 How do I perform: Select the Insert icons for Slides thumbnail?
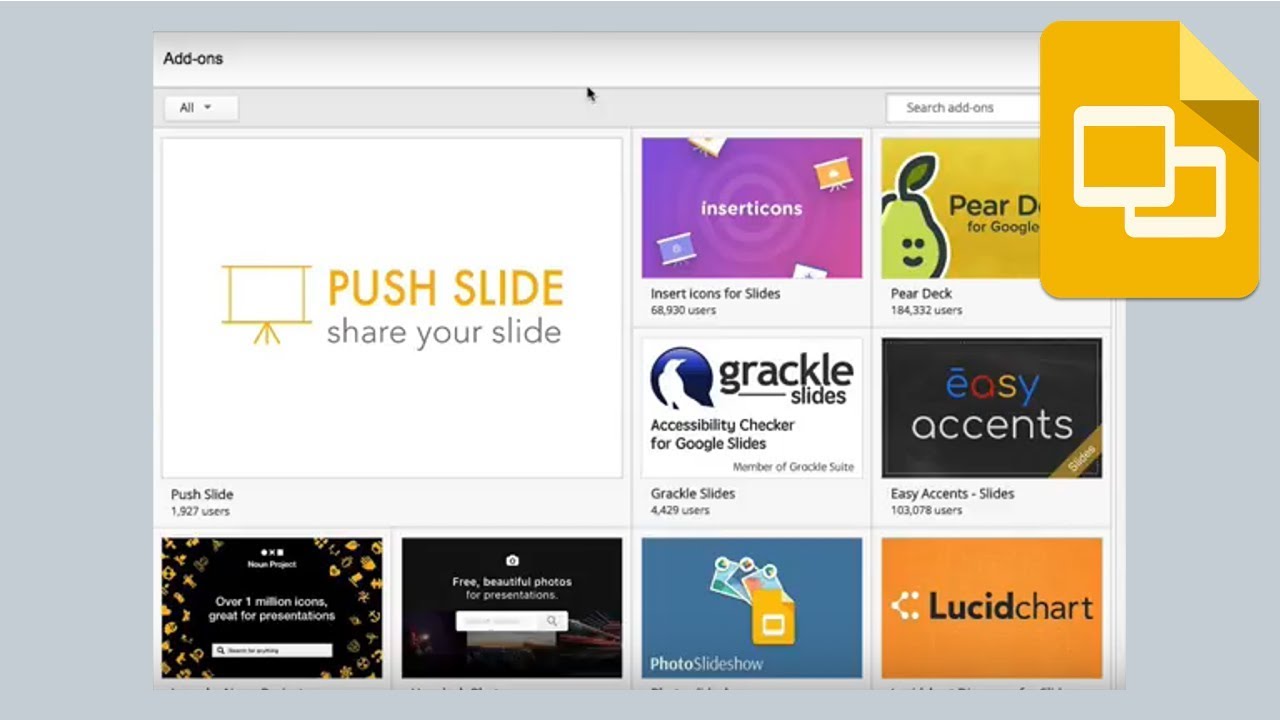click(752, 208)
